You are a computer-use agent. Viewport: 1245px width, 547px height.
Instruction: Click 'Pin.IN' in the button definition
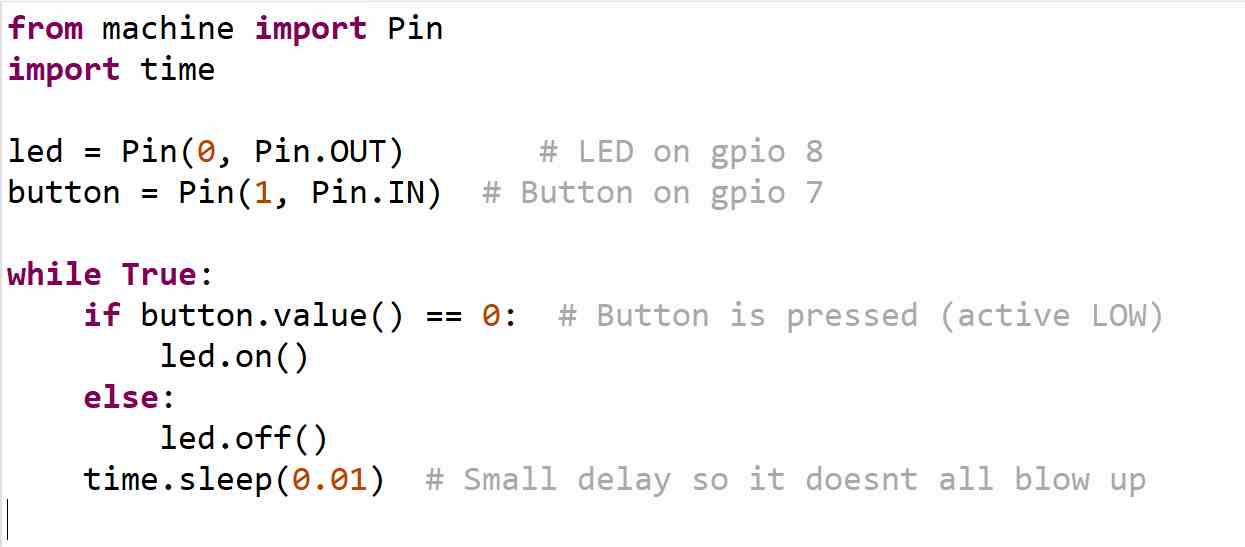click(376, 192)
